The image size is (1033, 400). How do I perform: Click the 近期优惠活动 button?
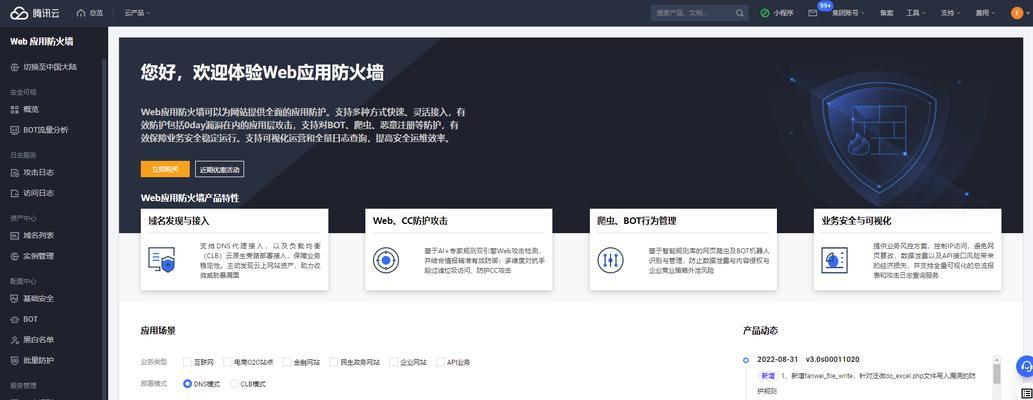point(219,169)
